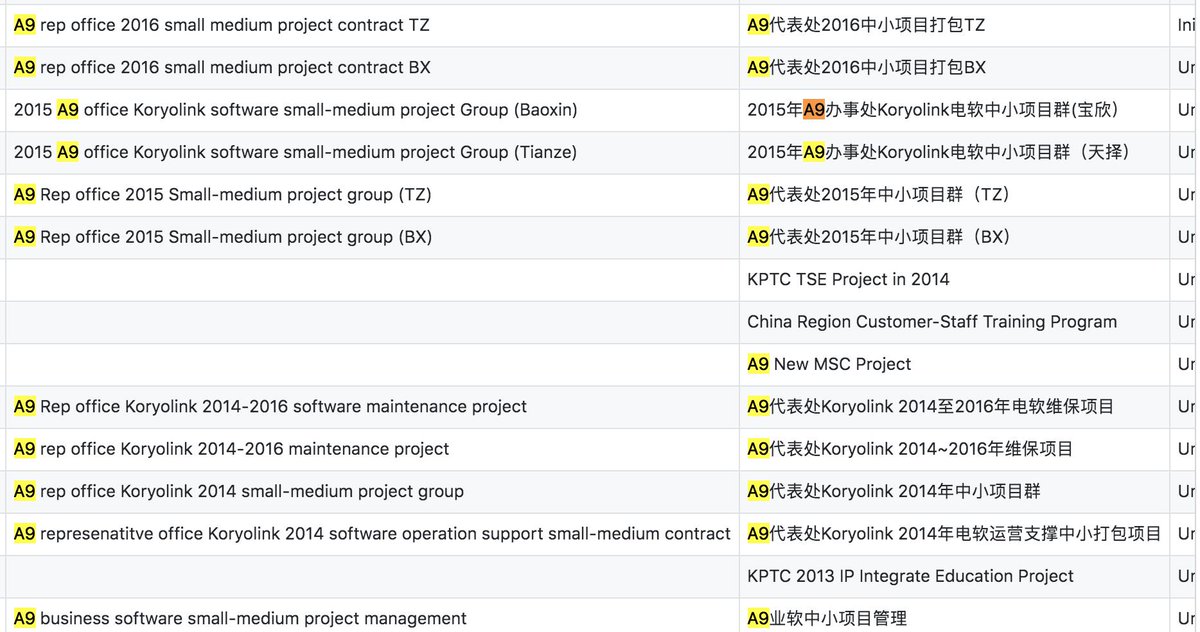Click Chinese cell 'A9代表处2016中小项目打包TZ'

tap(955, 25)
